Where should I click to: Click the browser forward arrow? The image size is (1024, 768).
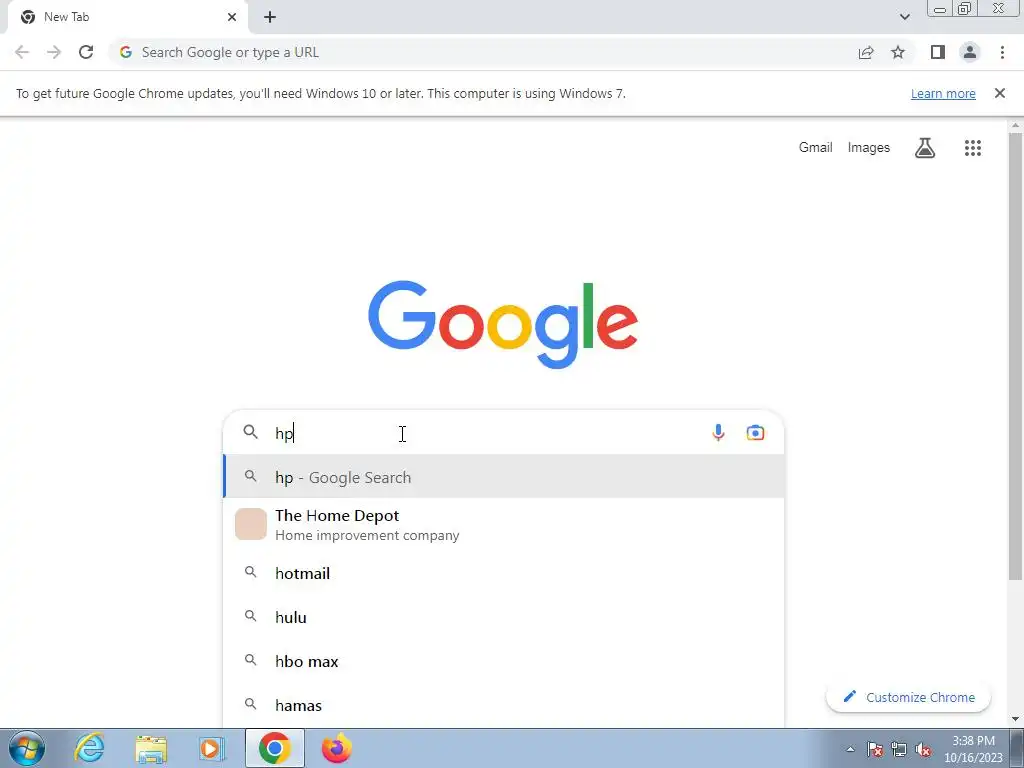[54, 52]
